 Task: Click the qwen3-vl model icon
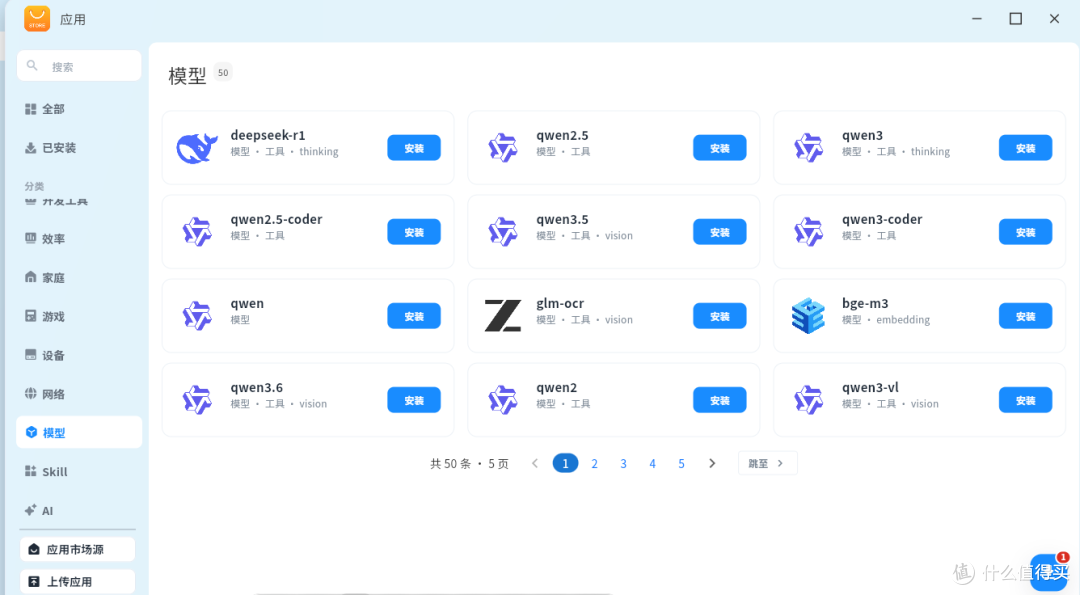tap(809, 400)
